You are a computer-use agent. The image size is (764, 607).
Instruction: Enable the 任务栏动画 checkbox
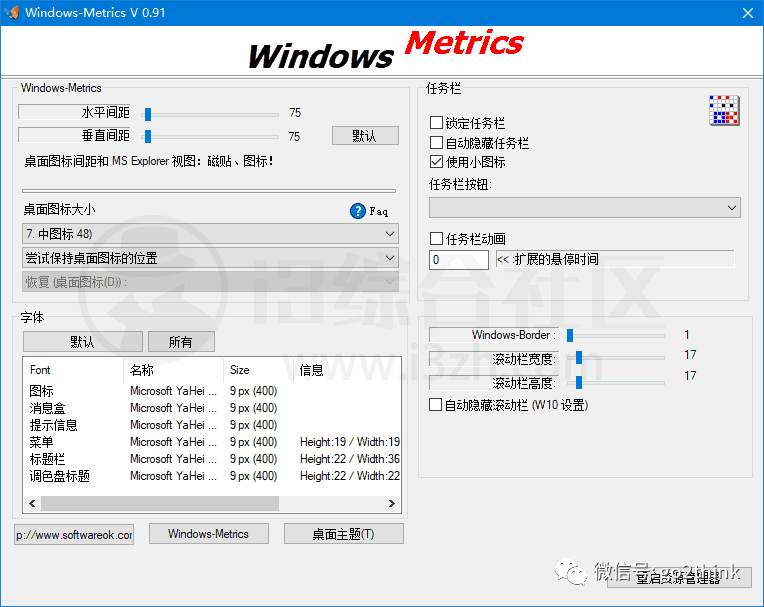(437, 239)
